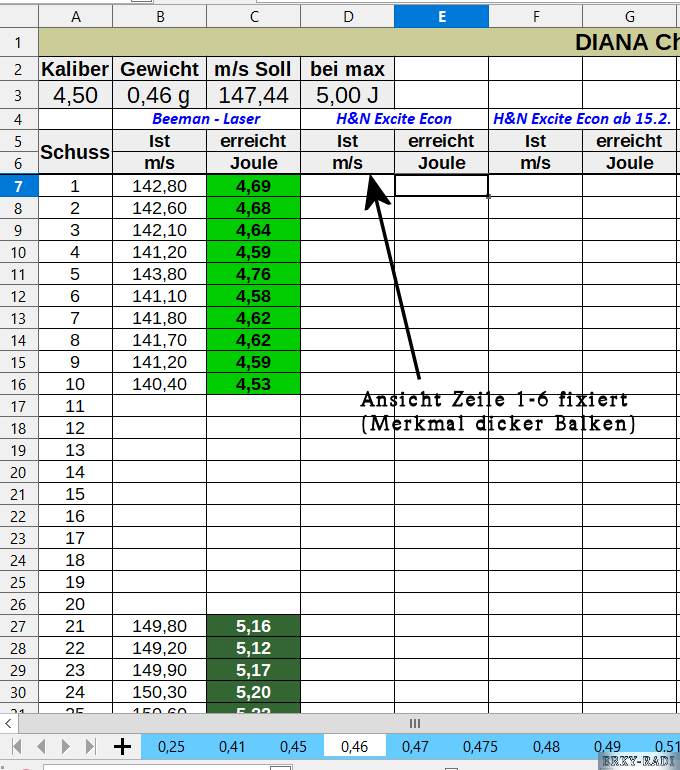
Task: Open the 0,48 sheet tab
Action: (546, 747)
